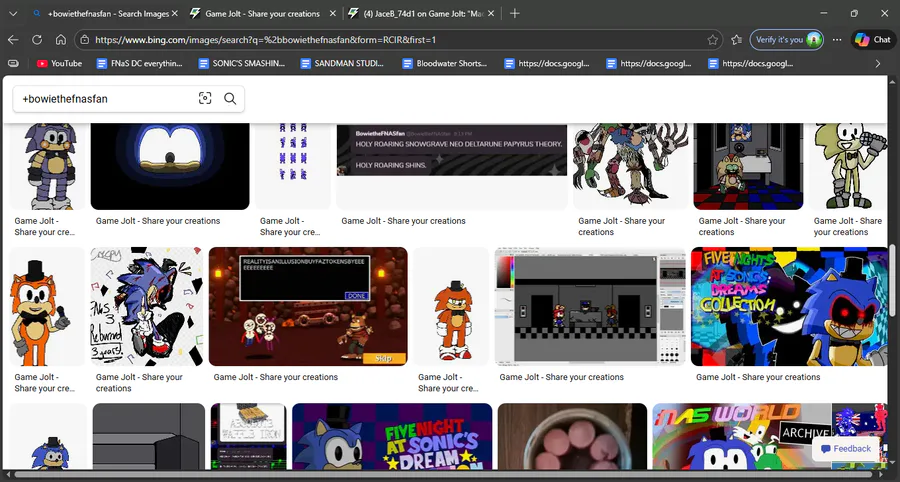This screenshot has height=482, width=900.
Task: Close the JaceB_74d1 on Game Jolt tab
Action: 491,13
